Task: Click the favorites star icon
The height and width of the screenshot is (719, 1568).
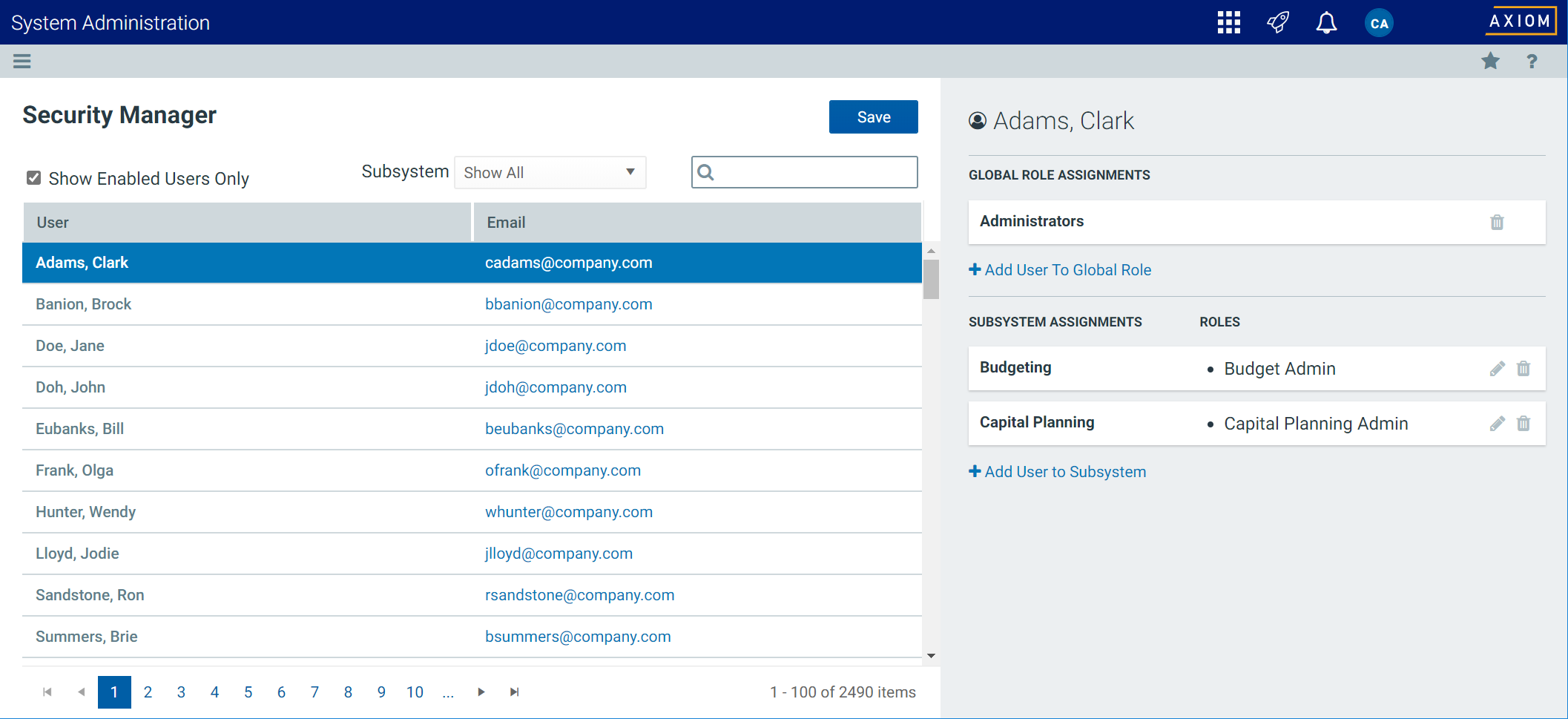Action: [x=1490, y=61]
